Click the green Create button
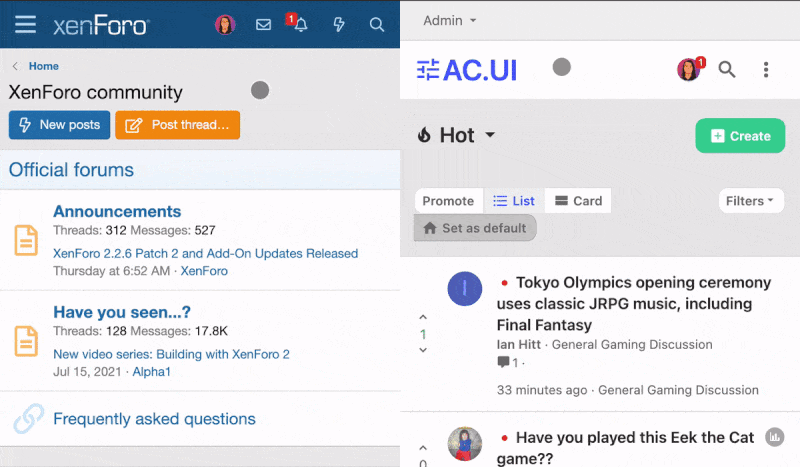This screenshot has width=800, height=467. [x=740, y=136]
